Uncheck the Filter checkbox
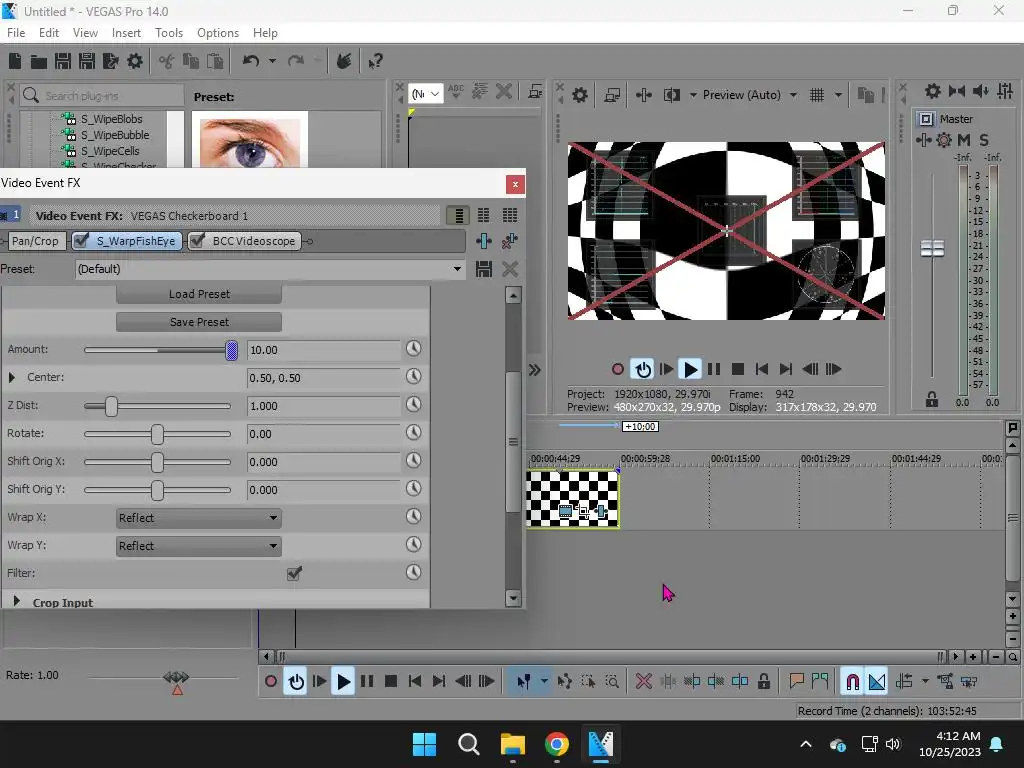 (x=294, y=573)
